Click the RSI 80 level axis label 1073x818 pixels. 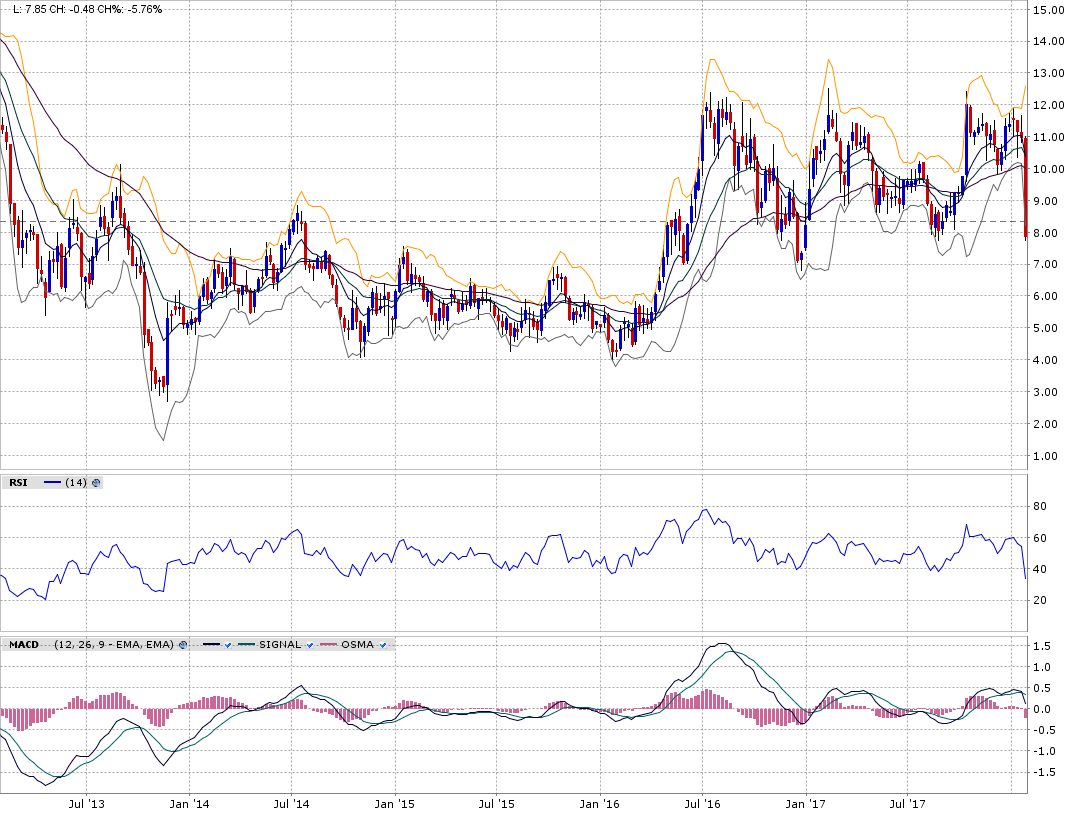(1041, 507)
